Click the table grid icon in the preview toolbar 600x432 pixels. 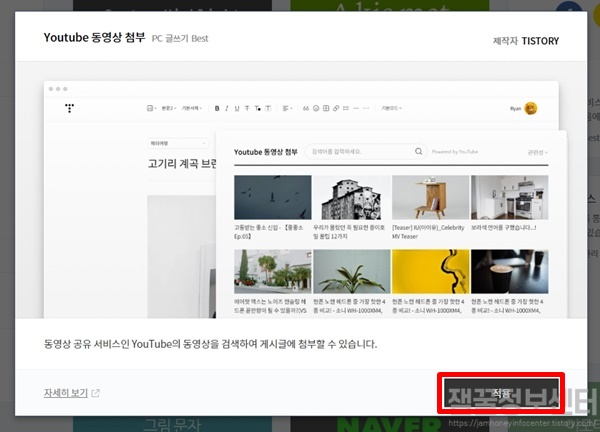(x=326, y=108)
